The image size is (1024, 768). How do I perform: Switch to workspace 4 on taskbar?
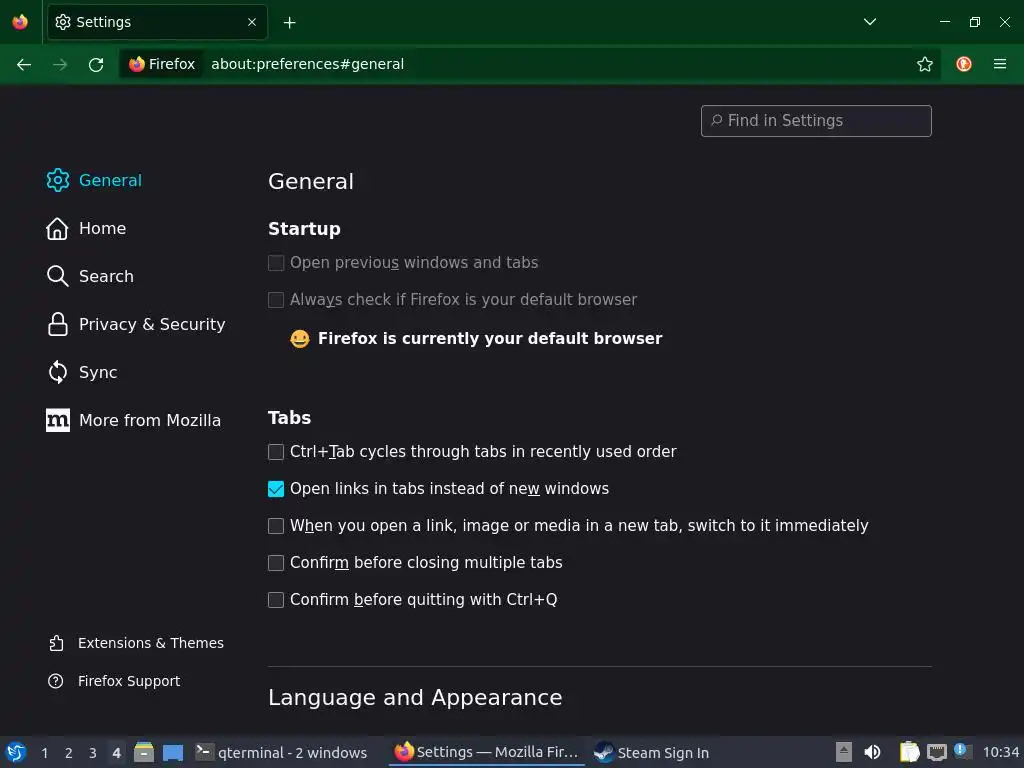tap(116, 753)
